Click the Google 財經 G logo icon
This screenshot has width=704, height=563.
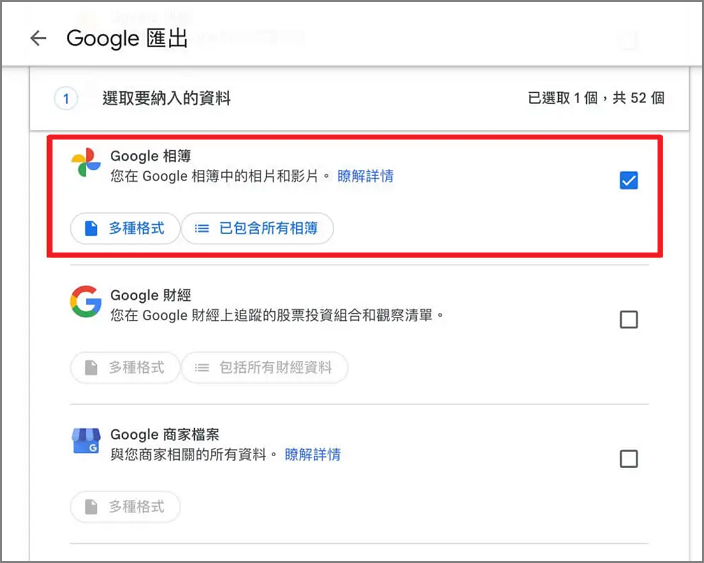(85, 301)
